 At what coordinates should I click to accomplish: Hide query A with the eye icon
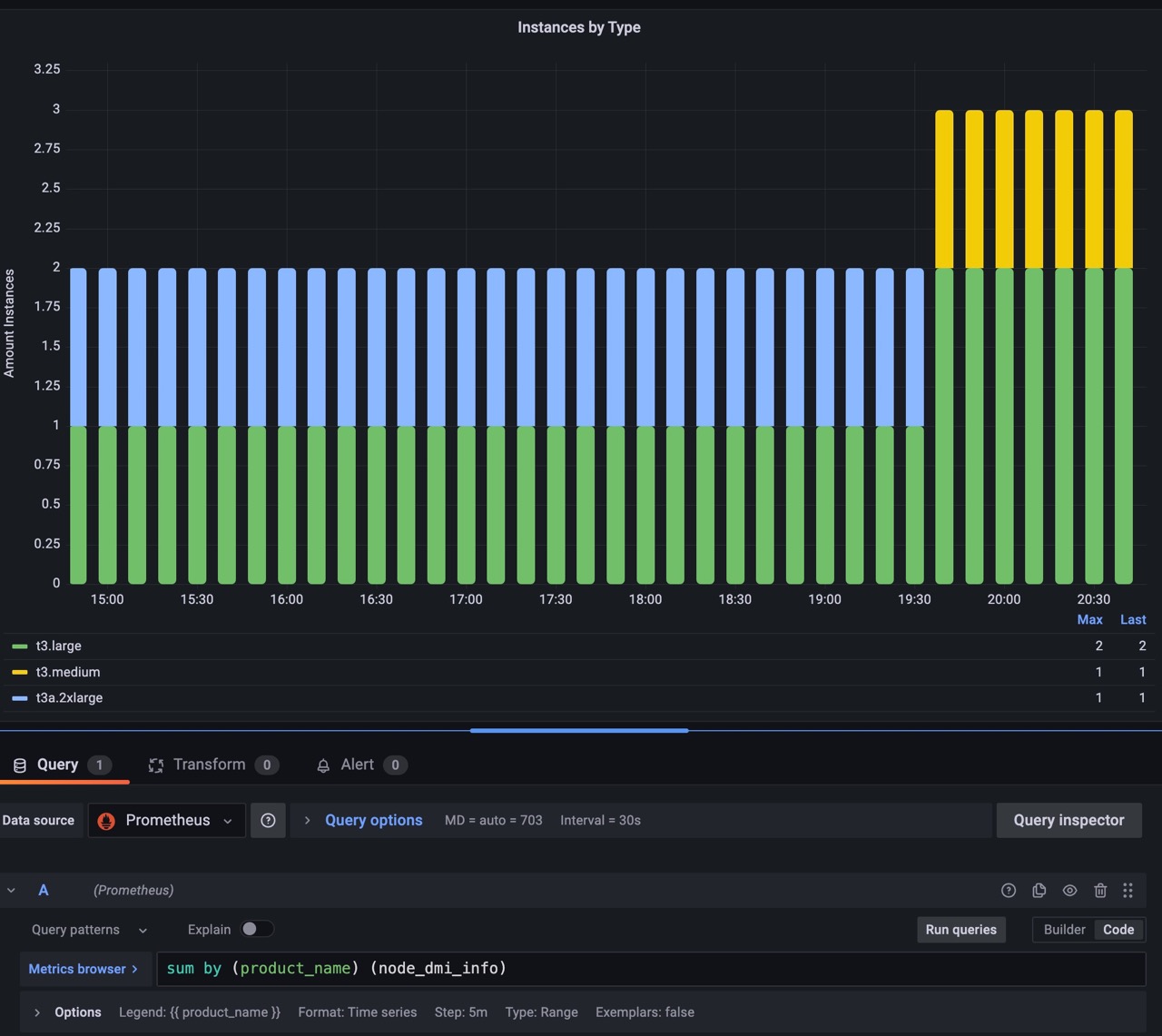tap(1069, 891)
